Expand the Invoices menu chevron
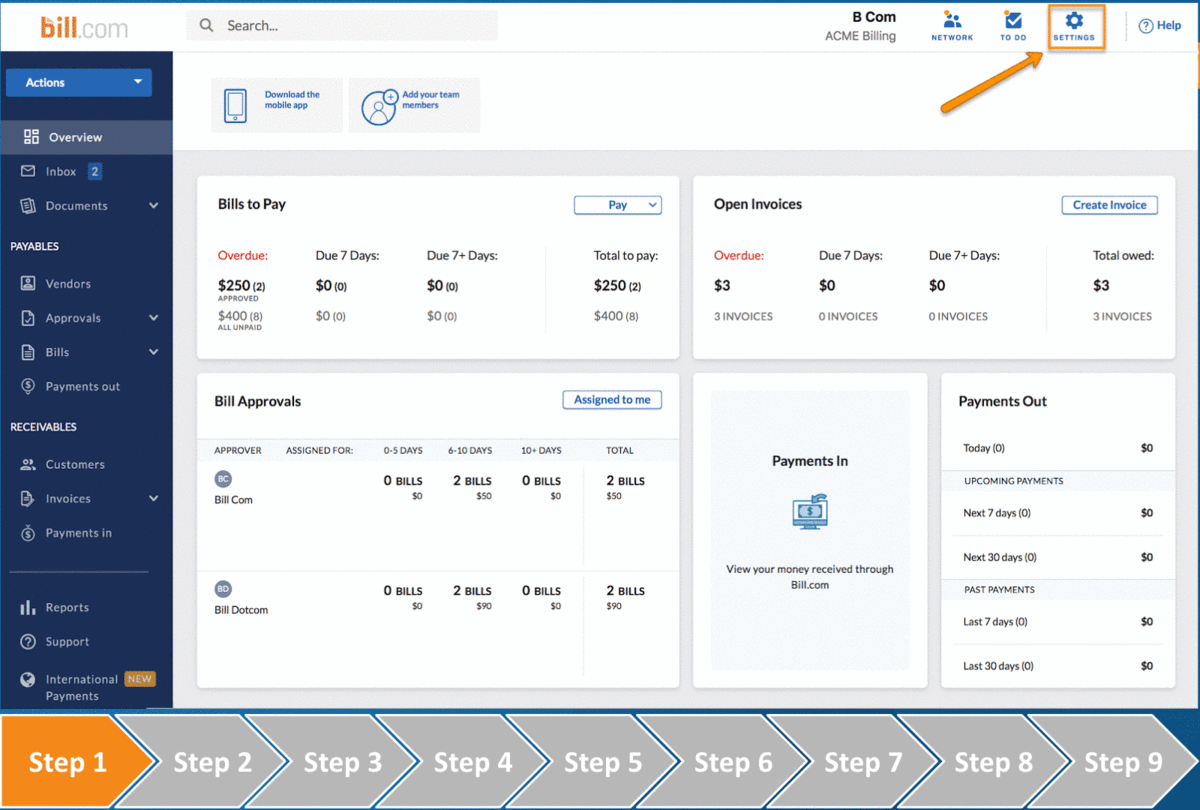1200x810 pixels. point(154,498)
